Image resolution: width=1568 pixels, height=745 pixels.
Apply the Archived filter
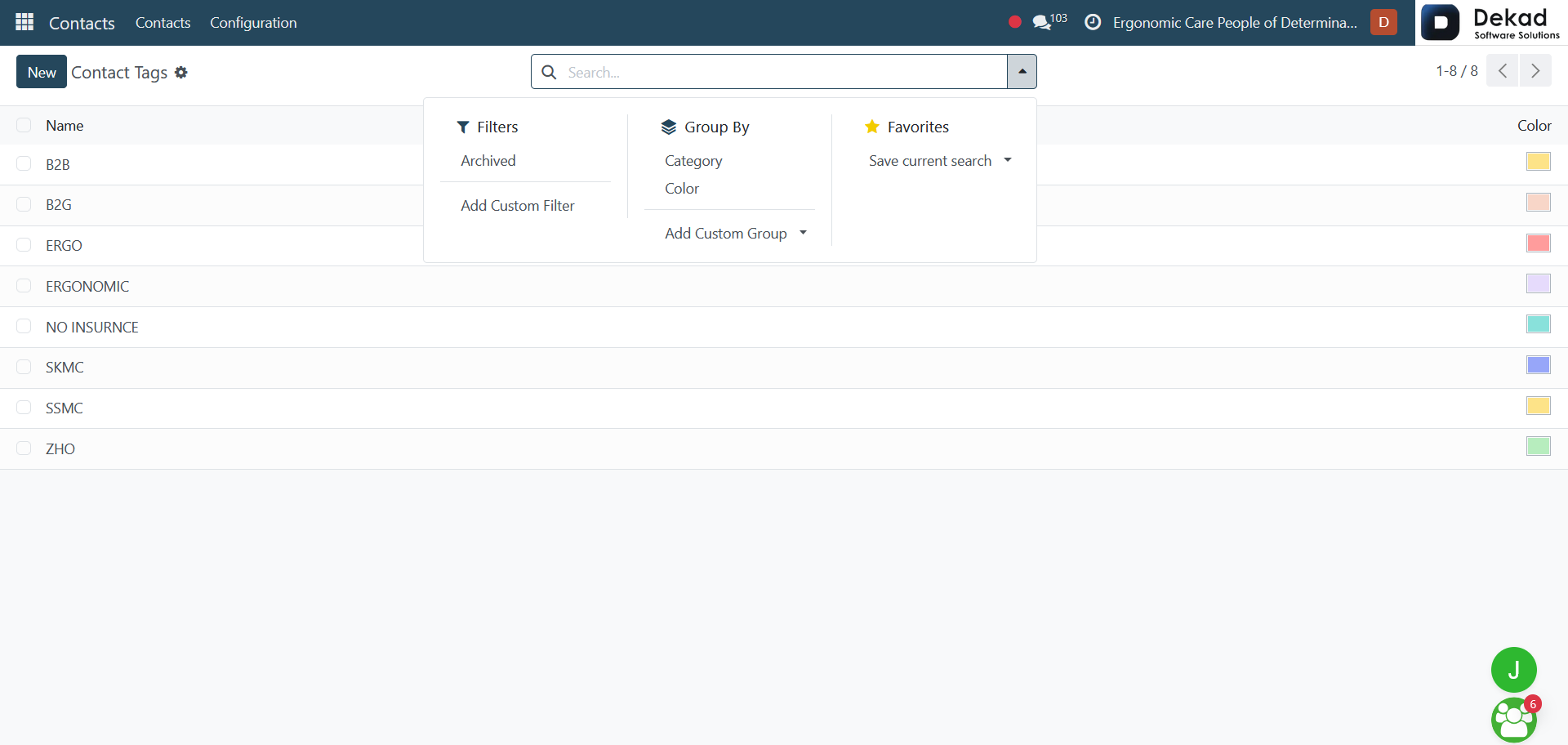(x=488, y=161)
